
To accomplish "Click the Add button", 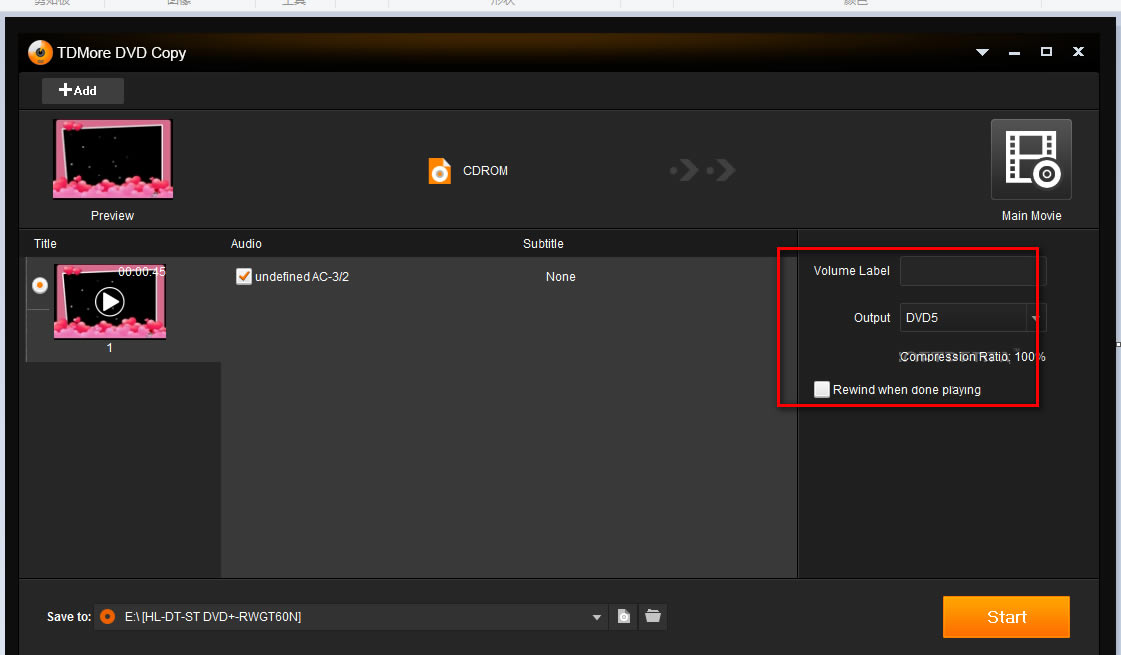I will [82, 90].
